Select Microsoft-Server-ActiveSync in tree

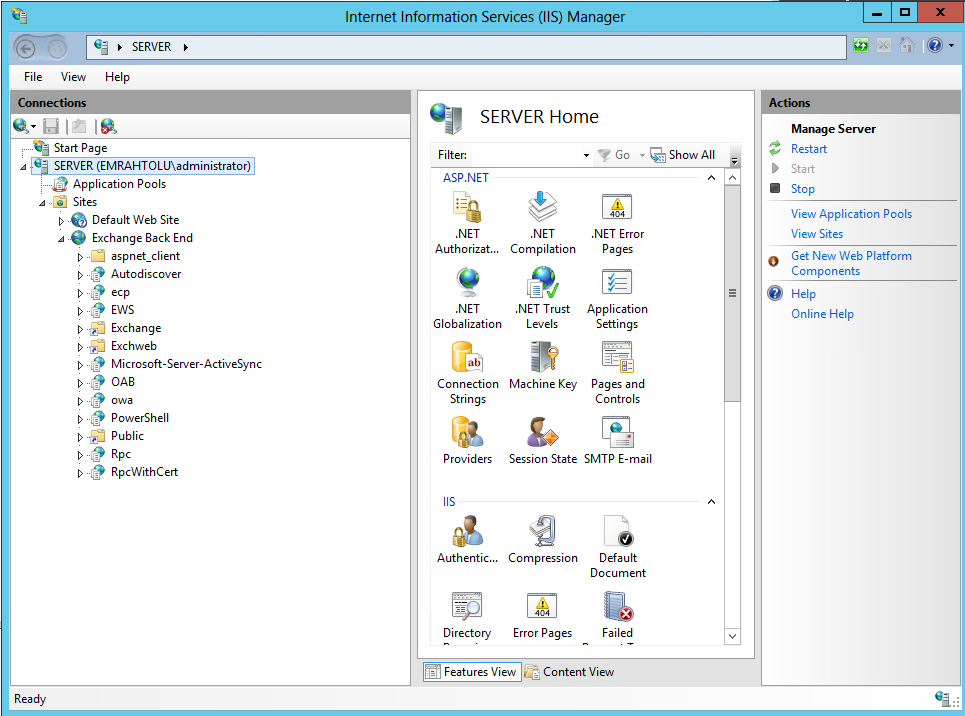tap(186, 364)
